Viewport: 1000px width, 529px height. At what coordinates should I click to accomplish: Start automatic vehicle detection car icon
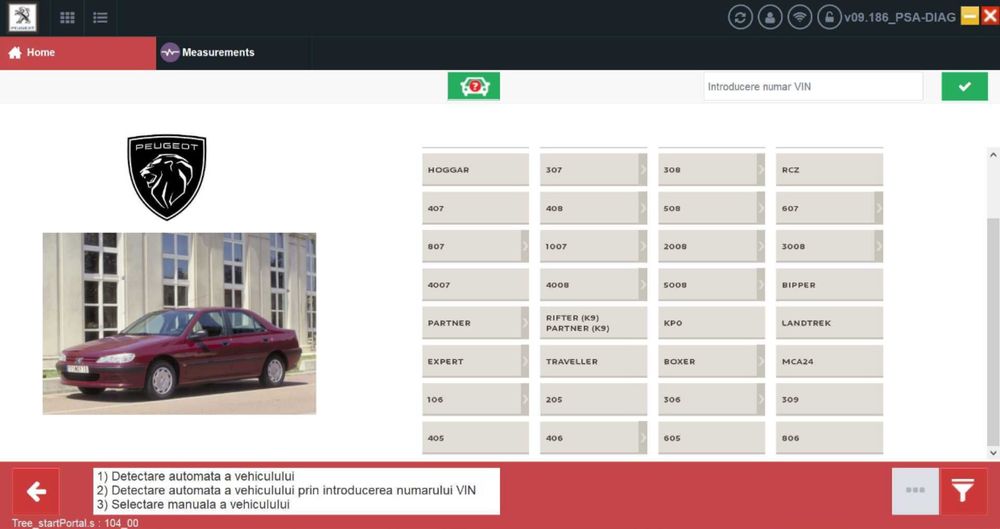click(474, 86)
